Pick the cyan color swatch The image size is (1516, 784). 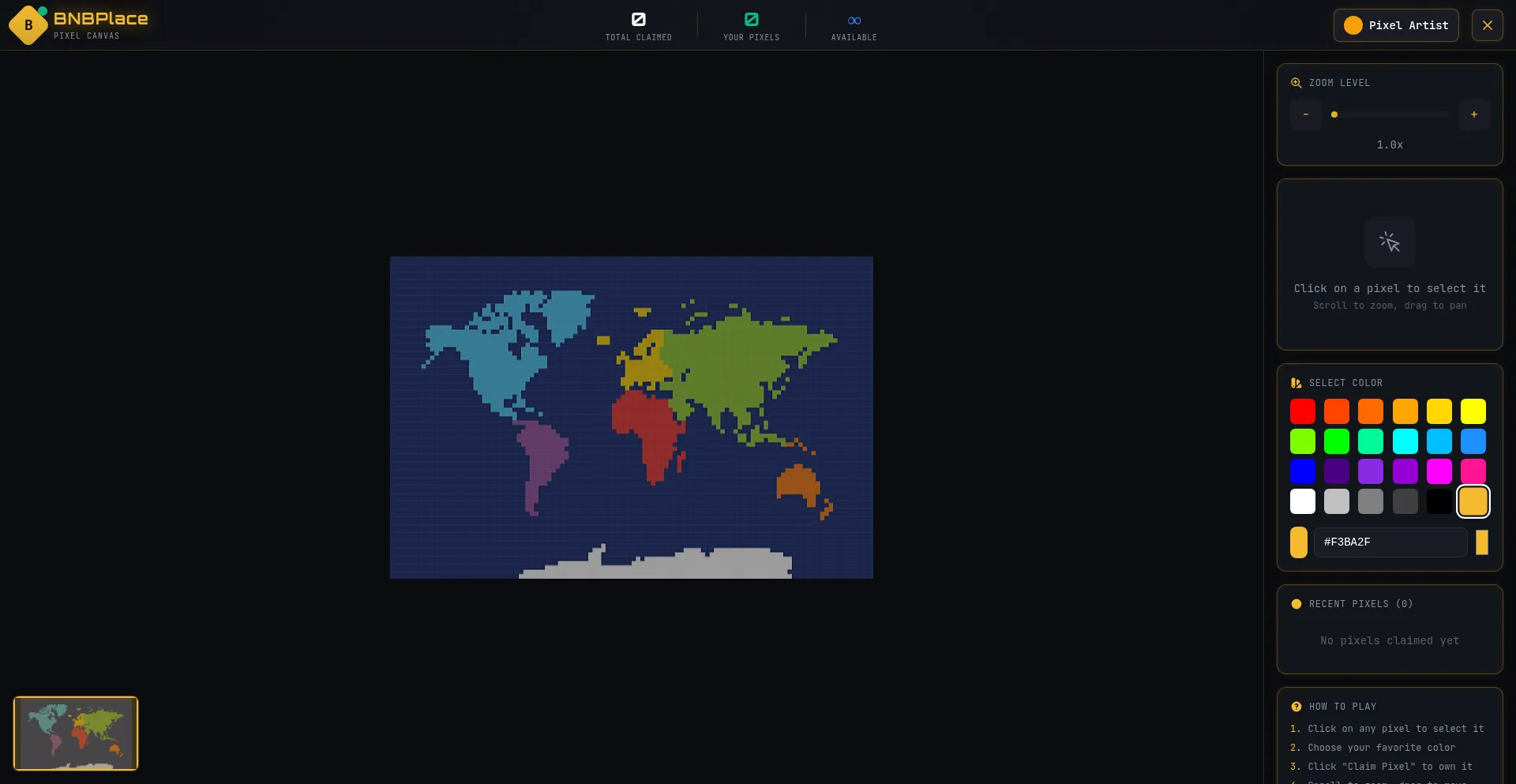point(1405,441)
